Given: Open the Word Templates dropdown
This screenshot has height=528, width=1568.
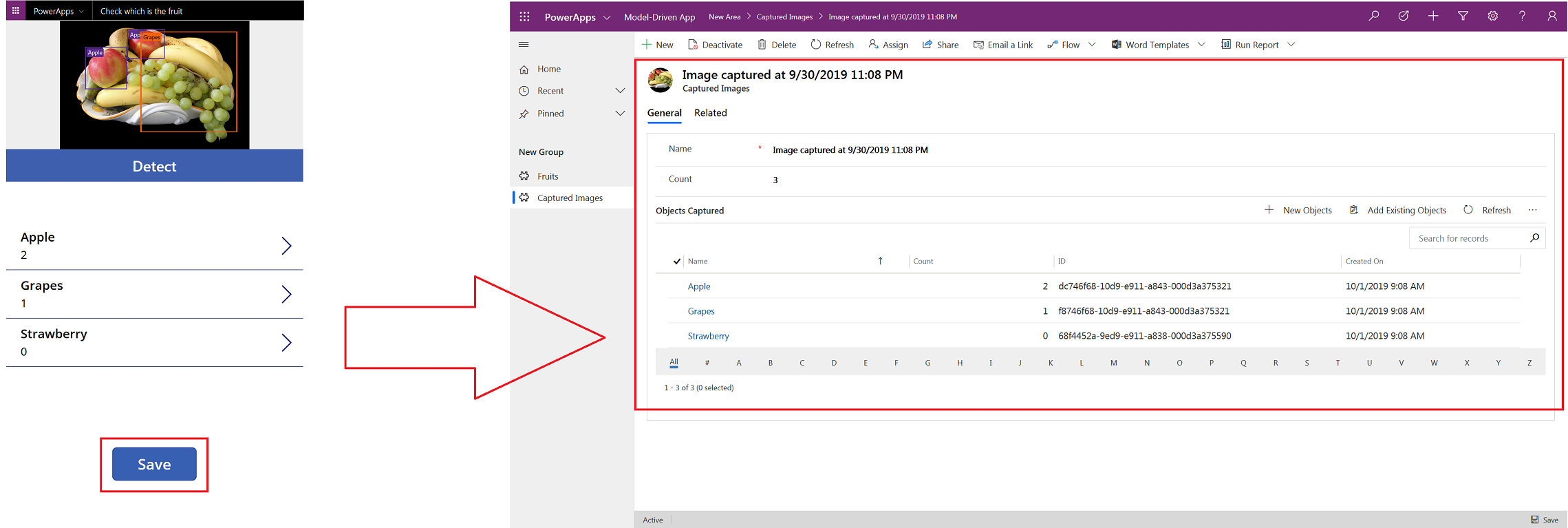Looking at the screenshot, I should point(1201,45).
